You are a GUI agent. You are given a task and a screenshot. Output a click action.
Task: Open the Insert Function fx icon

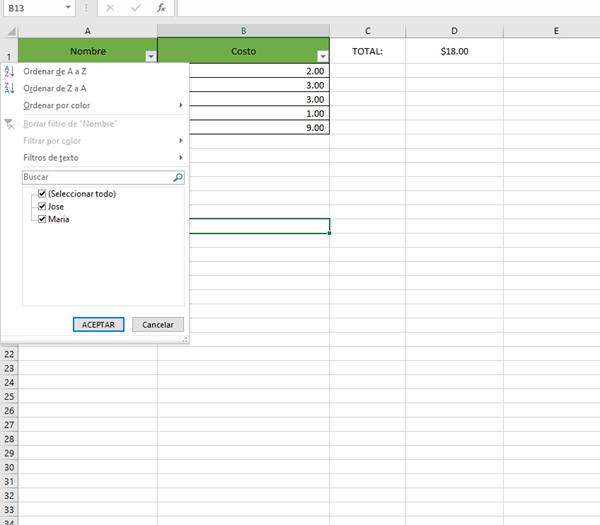[x=161, y=8]
